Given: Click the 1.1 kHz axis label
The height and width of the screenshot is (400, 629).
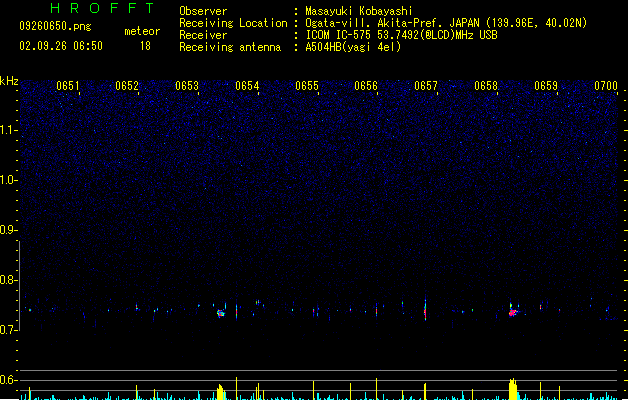Looking at the screenshot, I should click(x=9, y=130).
